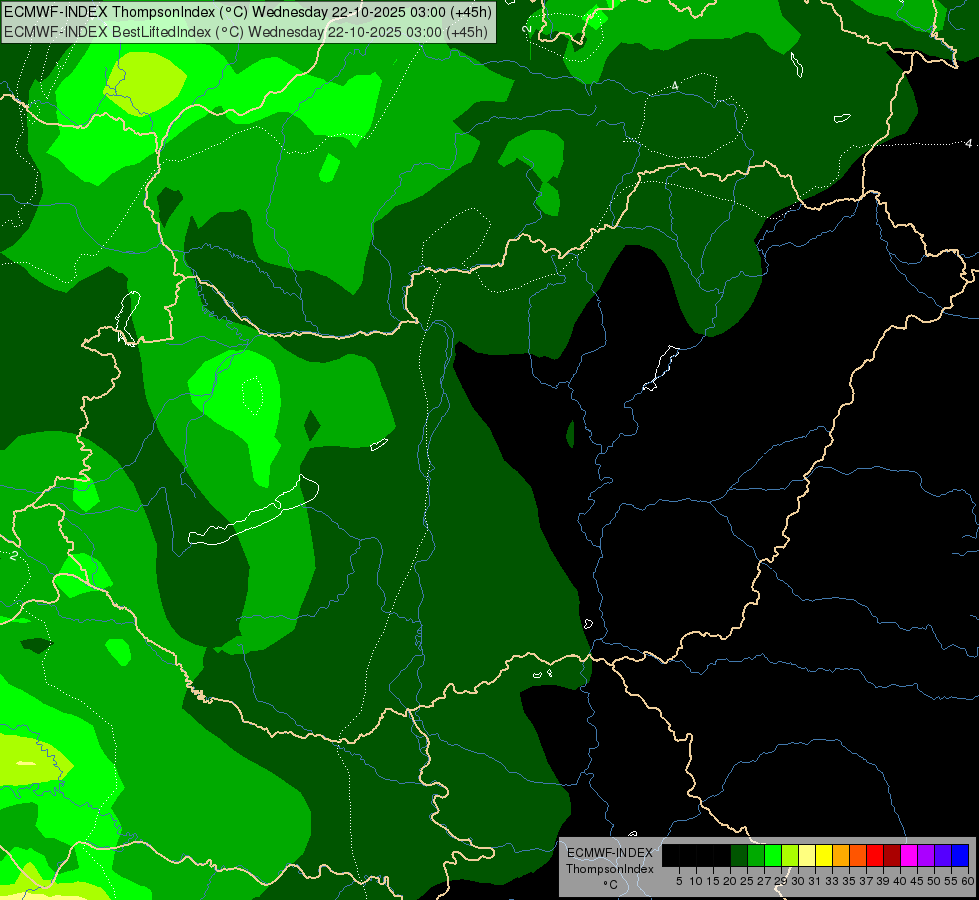Pick the red 37–39 legend swatch
979x900 pixels.
(875, 855)
